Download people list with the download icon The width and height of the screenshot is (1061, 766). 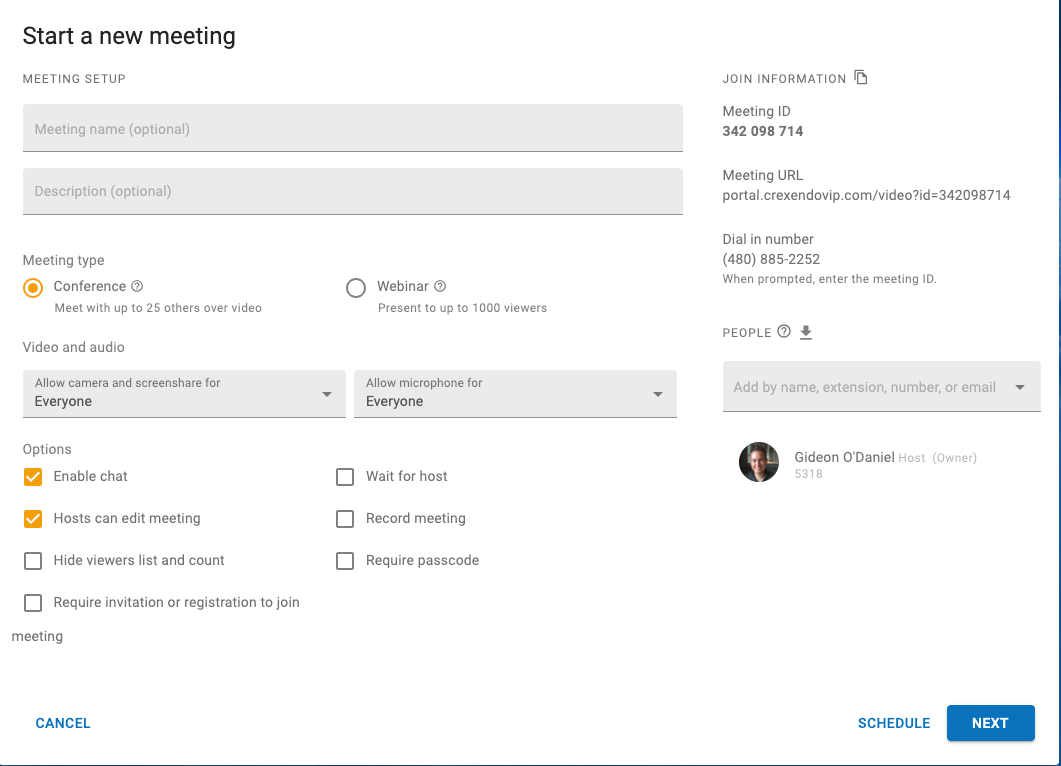click(x=805, y=332)
